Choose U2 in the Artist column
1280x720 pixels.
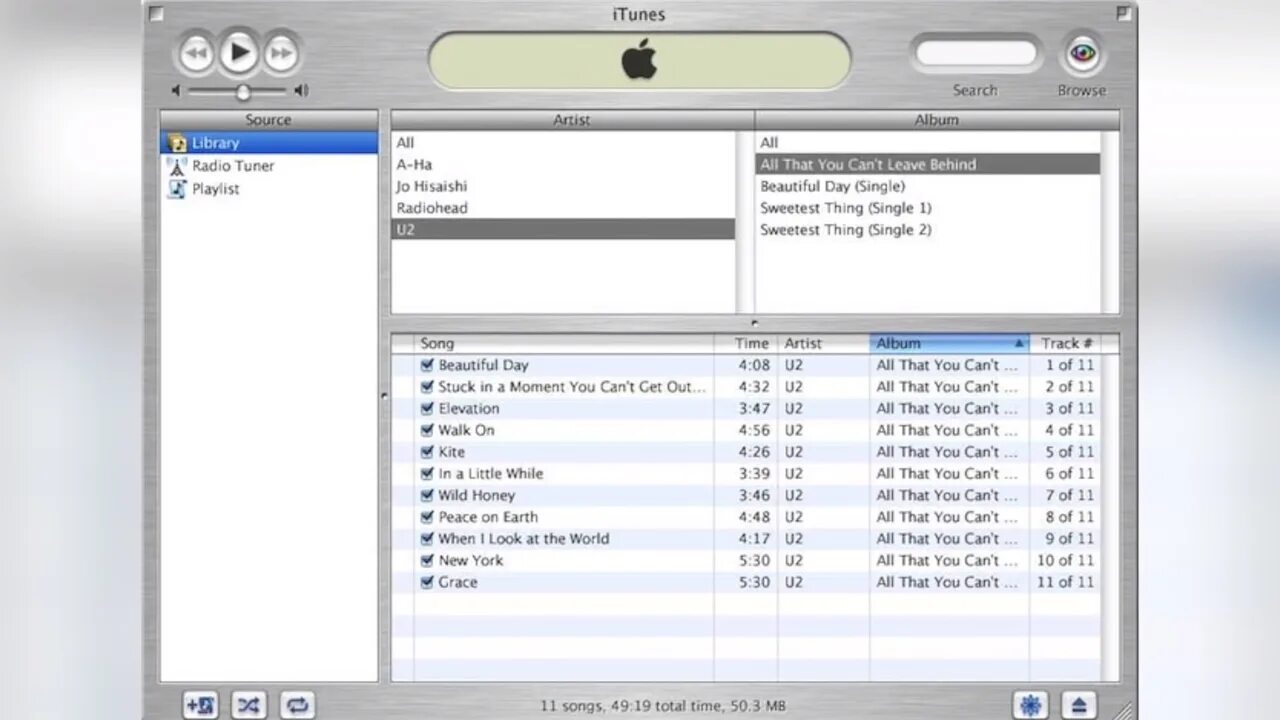[563, 229]
